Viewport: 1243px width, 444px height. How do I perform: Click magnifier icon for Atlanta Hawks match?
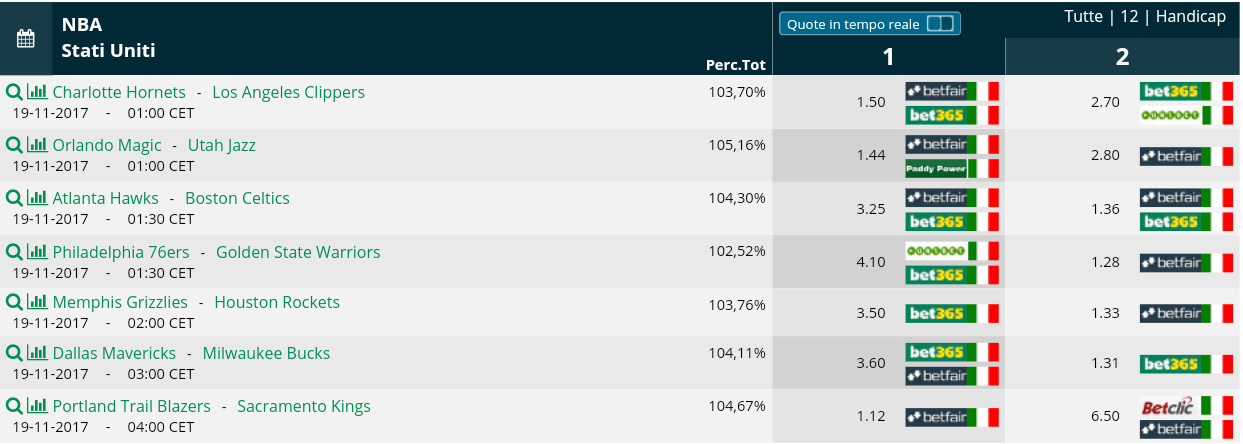(x=14, y=198)
